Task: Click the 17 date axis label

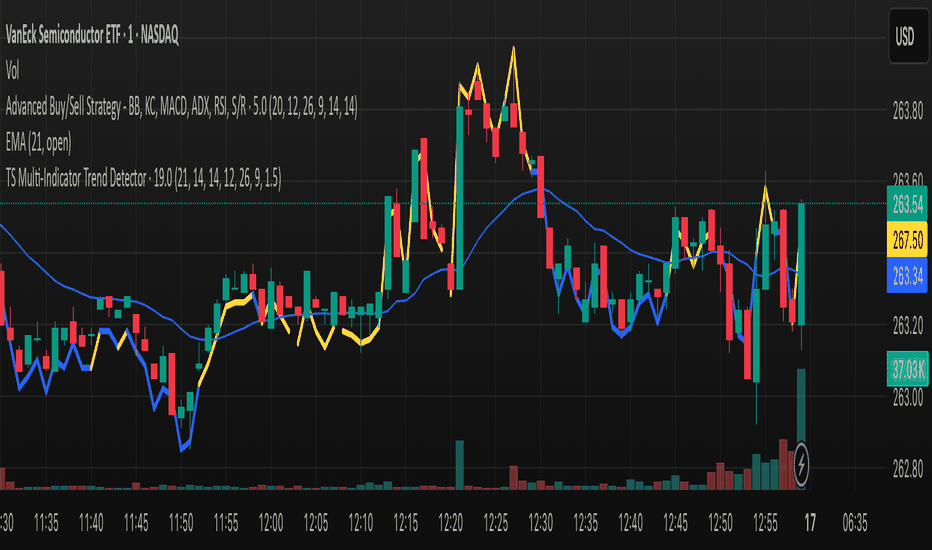Action: 810,523
